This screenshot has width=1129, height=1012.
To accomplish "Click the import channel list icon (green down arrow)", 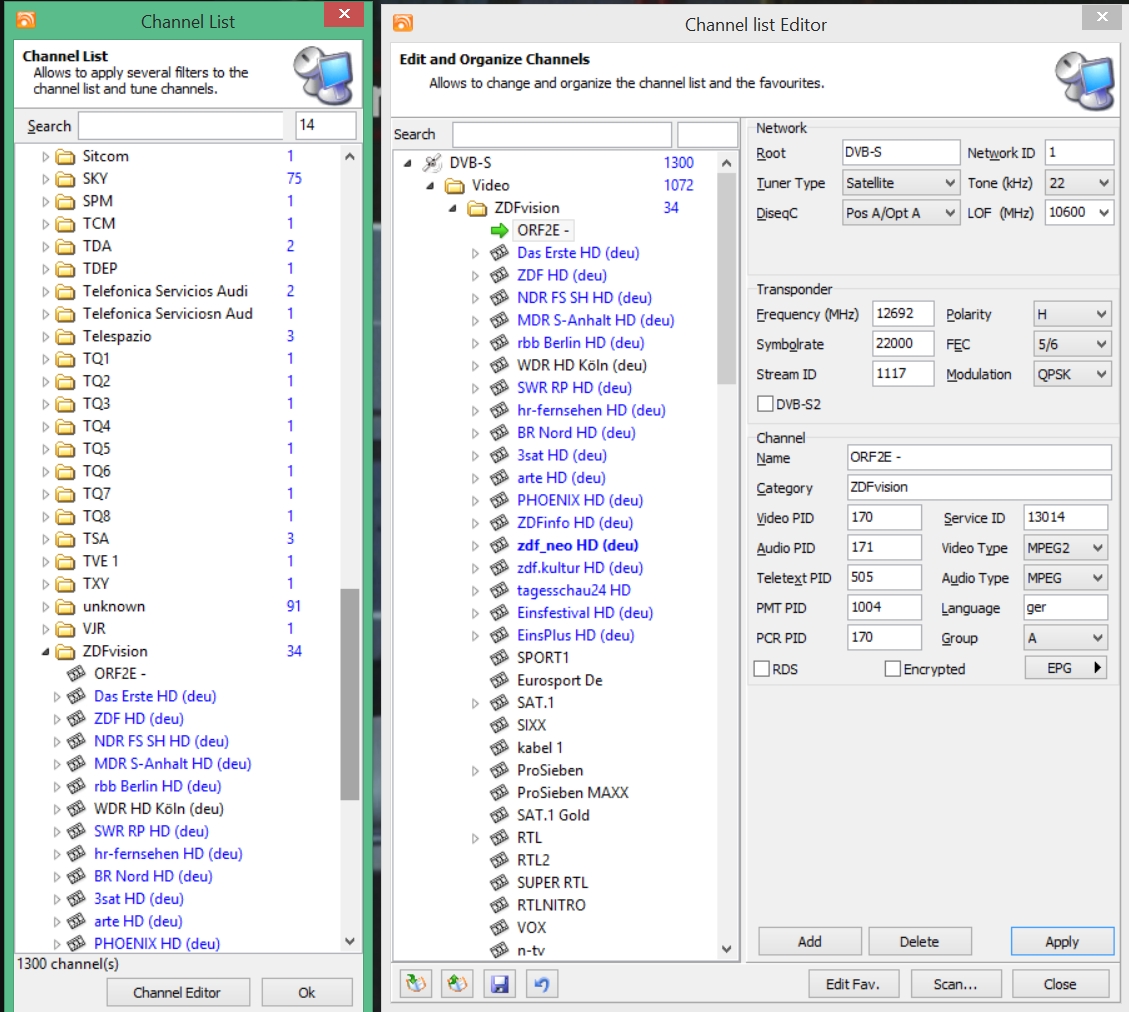I will [416, 984].
